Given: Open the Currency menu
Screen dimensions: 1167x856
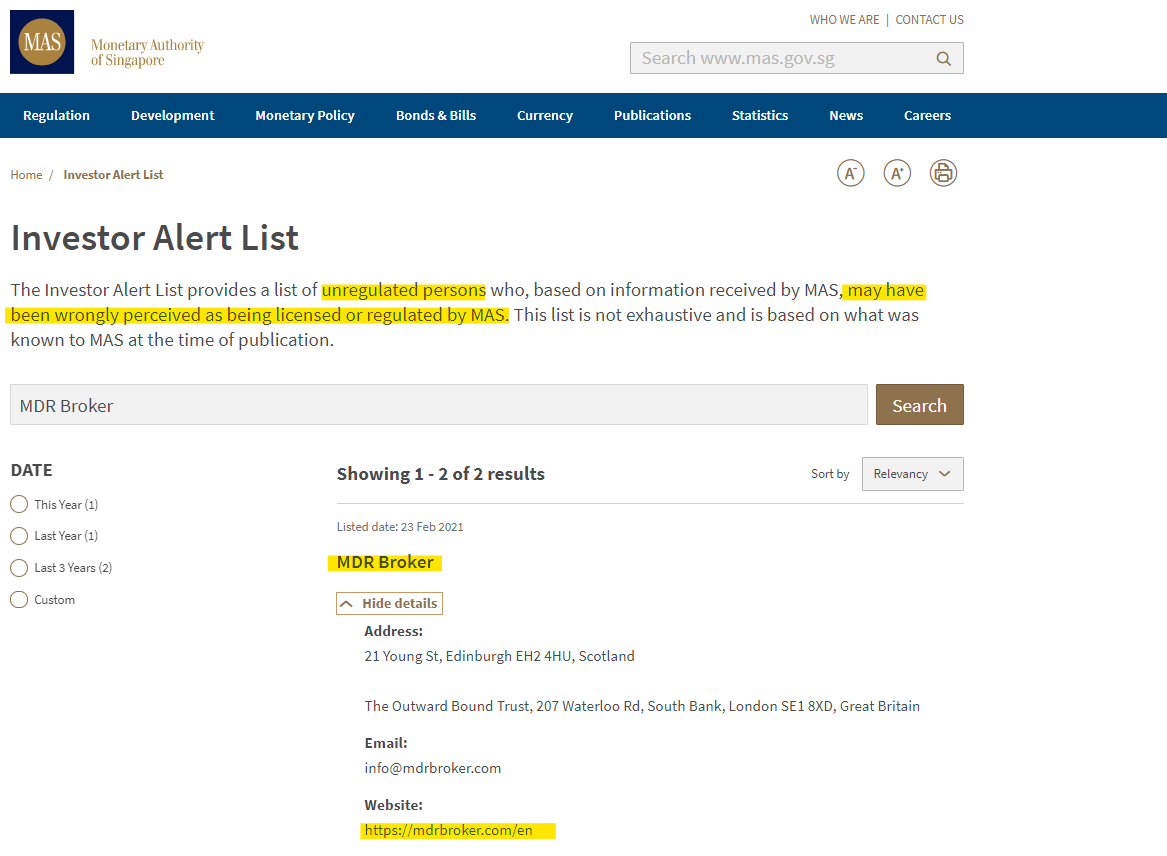Looking at the screenshot, I should tap(545, 115).
